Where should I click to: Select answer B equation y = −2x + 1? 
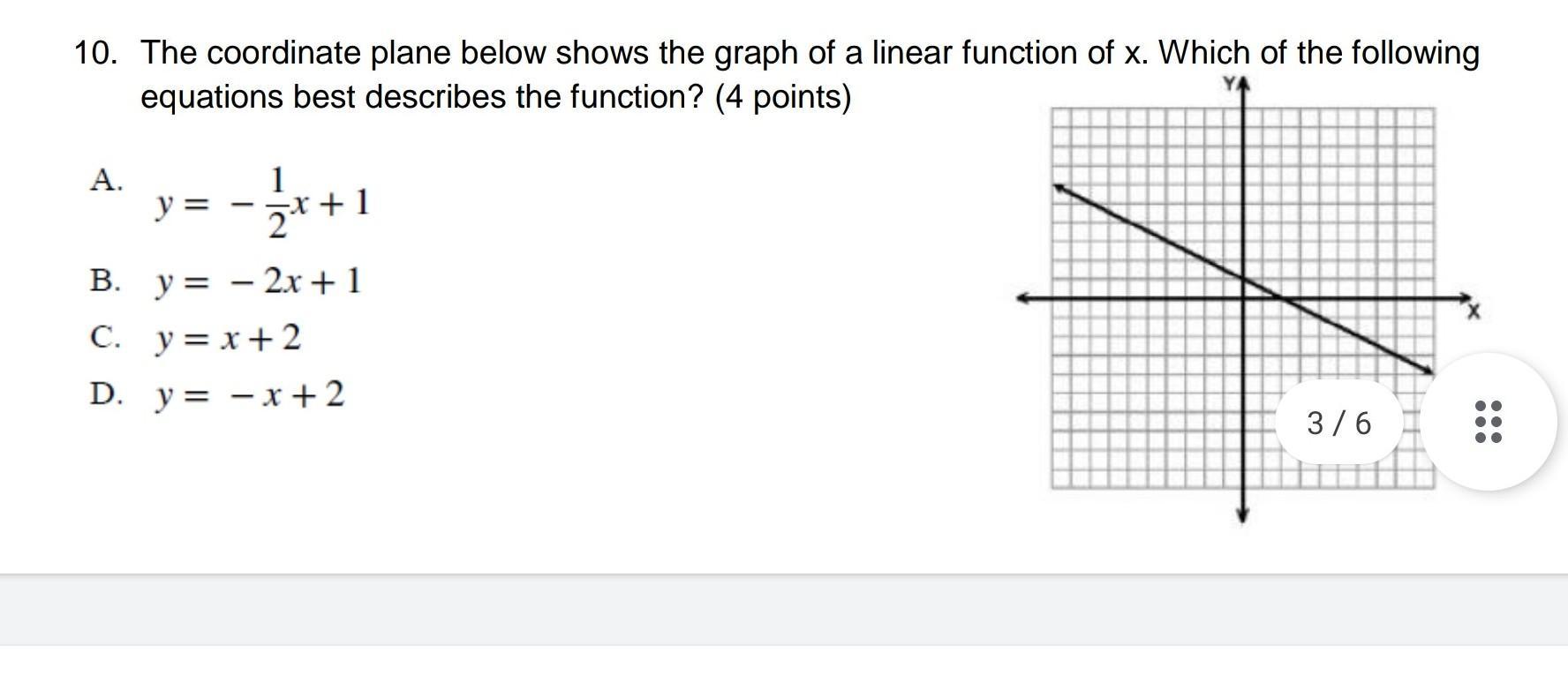(259, 282)
